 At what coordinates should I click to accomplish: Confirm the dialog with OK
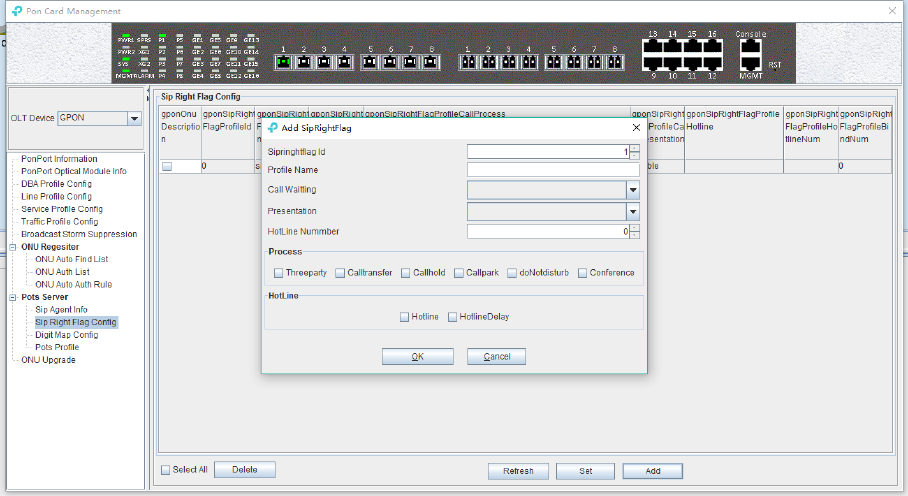coord(418,357)
